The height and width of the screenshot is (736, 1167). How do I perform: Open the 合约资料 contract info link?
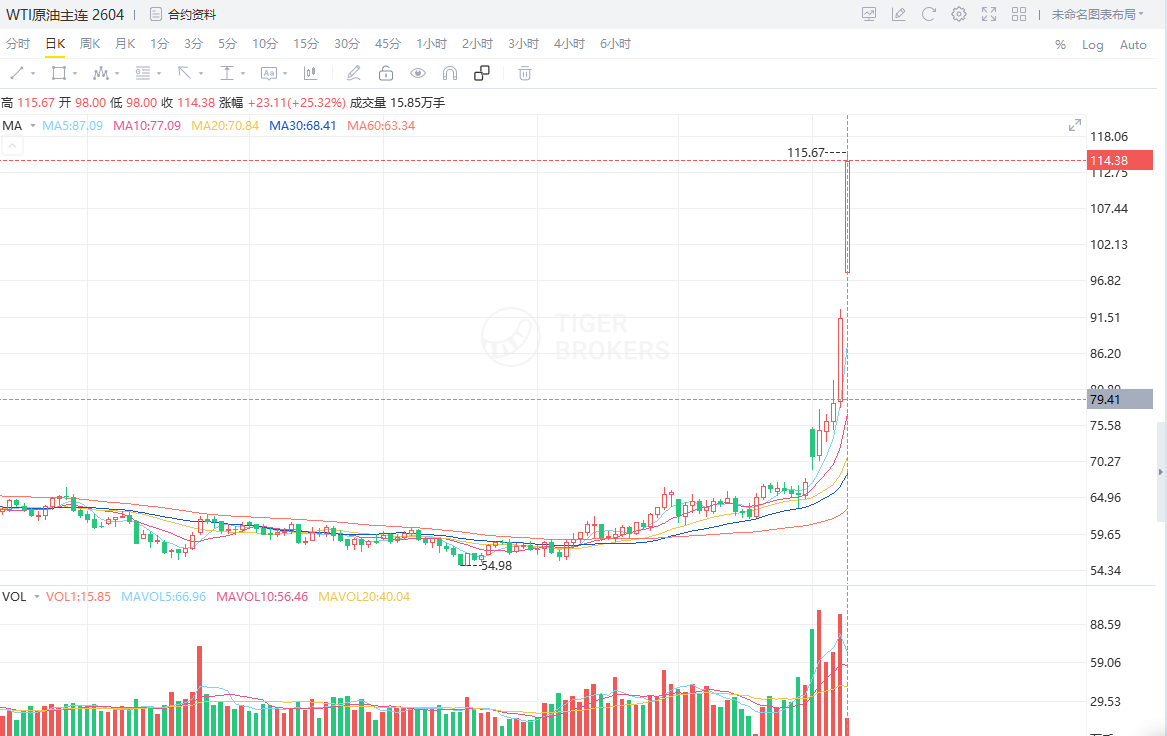(x=183, y=15)
